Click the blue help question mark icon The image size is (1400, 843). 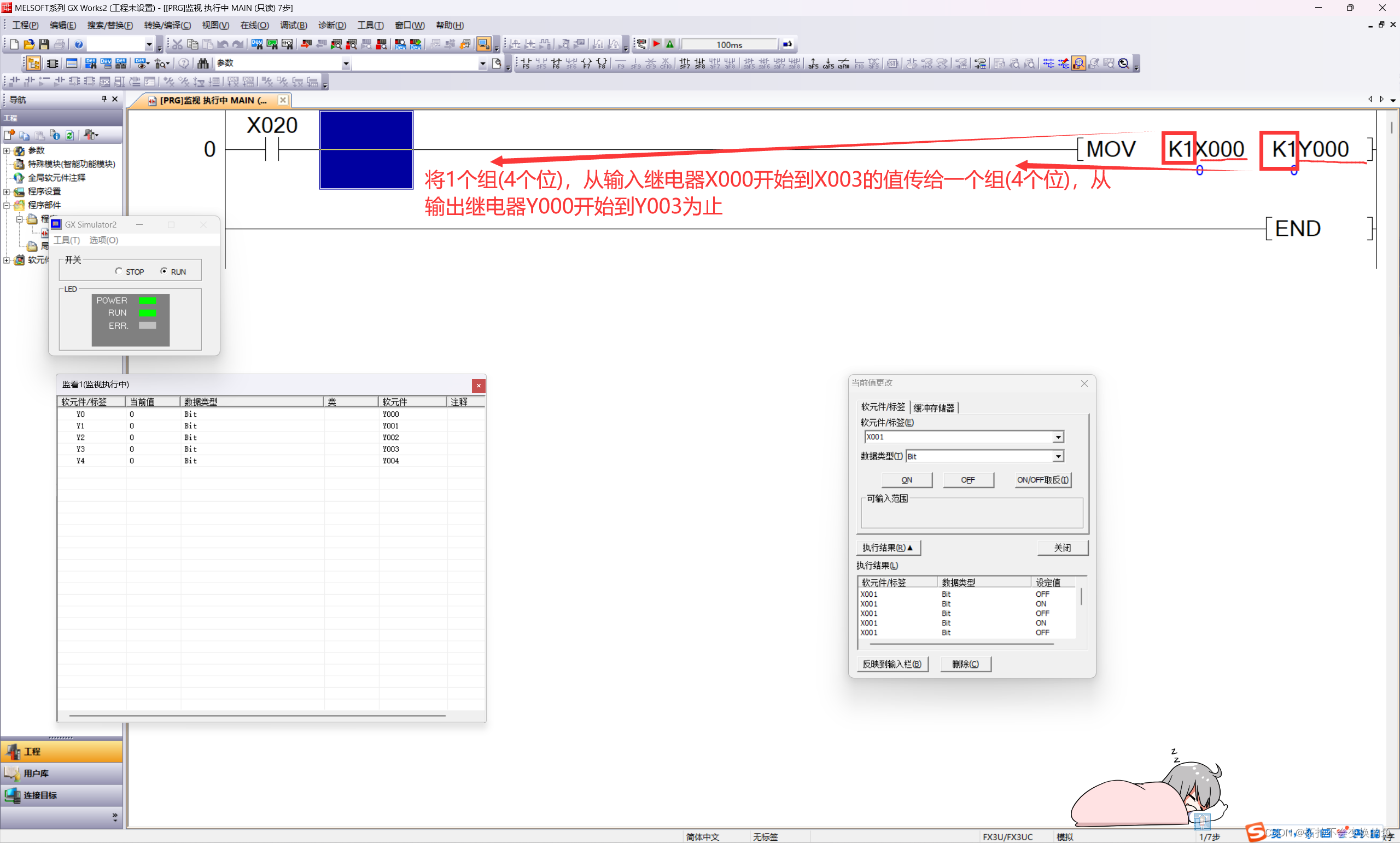(x=79, y=44)
